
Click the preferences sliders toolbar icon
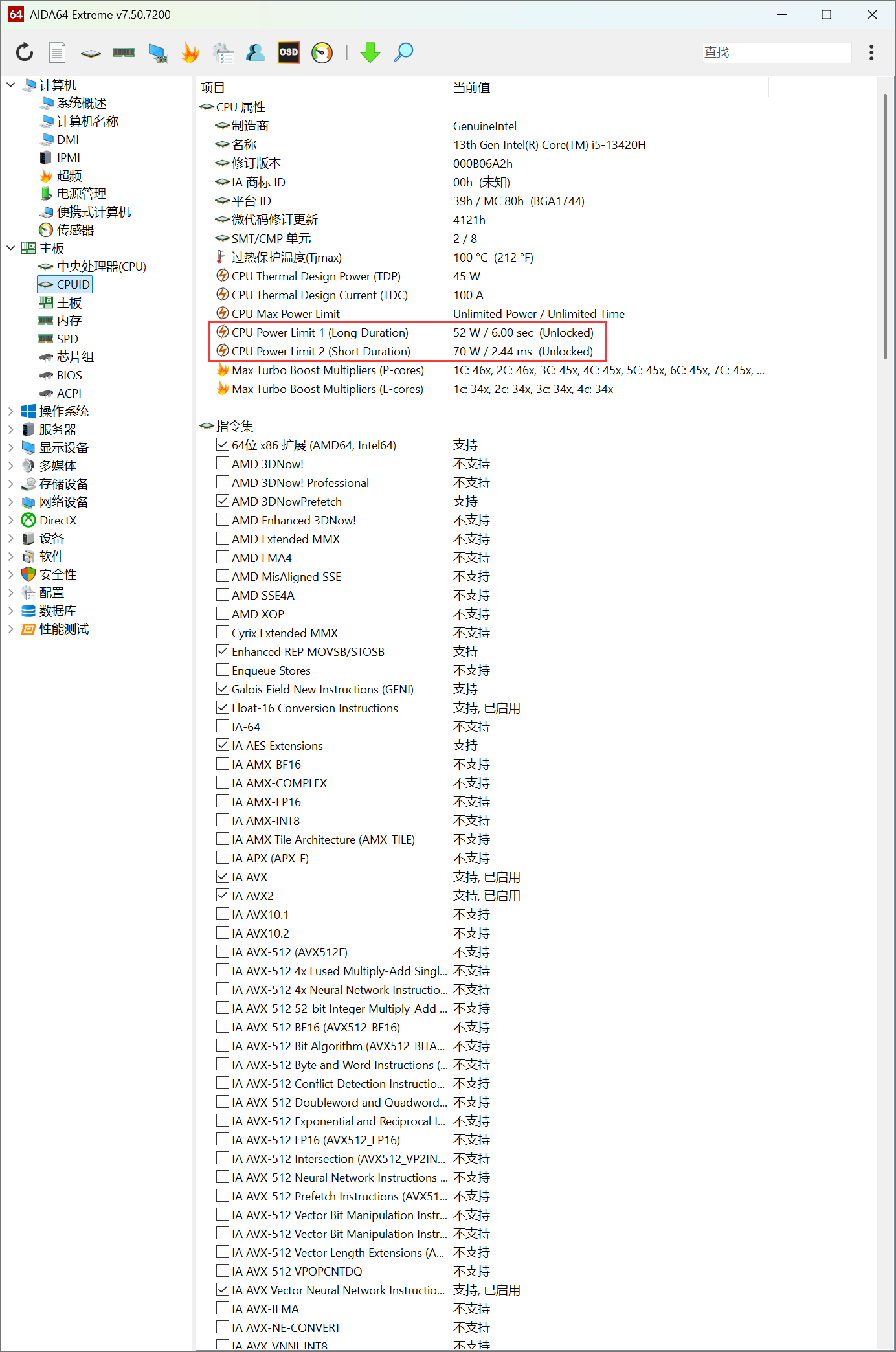[223, 53]
